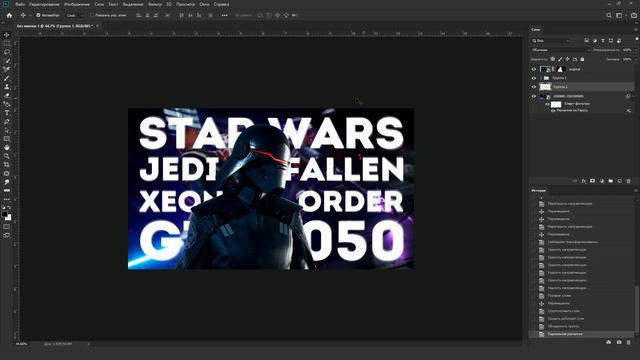Viewport: 640px width, 360px height.
Task: Open the layer filter kind dropdown
Action: (551, 40)
